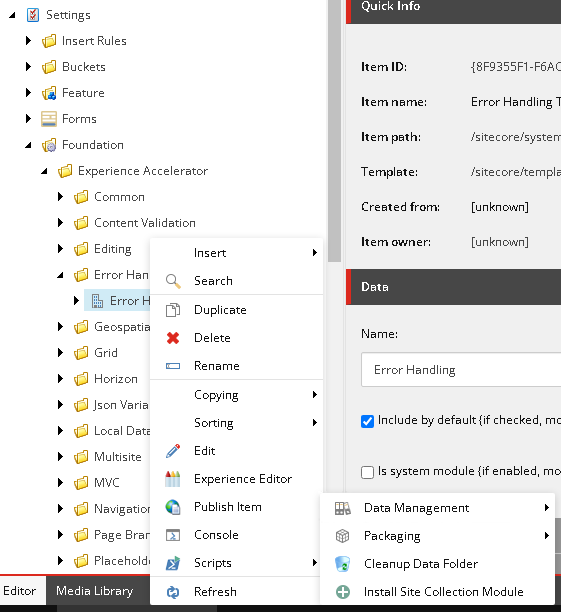
Task: Click the red X Delete icon
Action: pyautogui.click(x=173, y=338)
